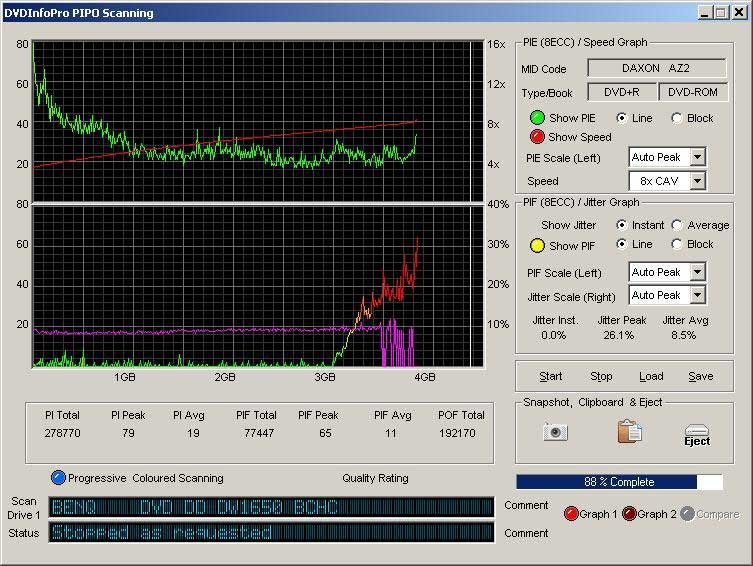
Task: Click the Stop scan button
Action: [x=601, y=376]
